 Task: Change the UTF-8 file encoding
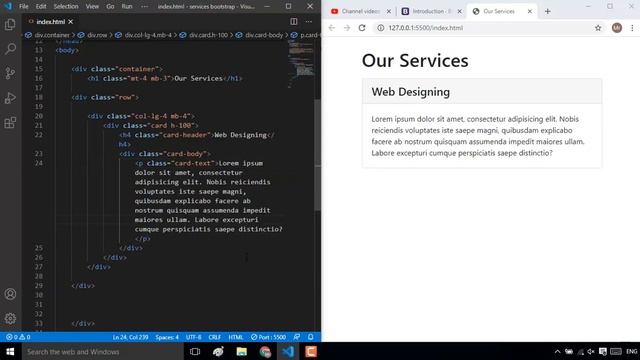[193, 337]
